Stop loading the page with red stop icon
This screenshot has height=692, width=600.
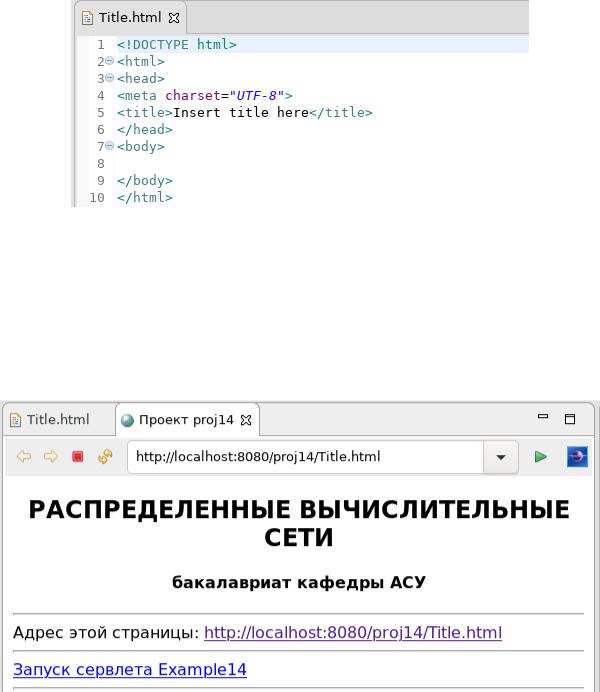click(78, 456)
